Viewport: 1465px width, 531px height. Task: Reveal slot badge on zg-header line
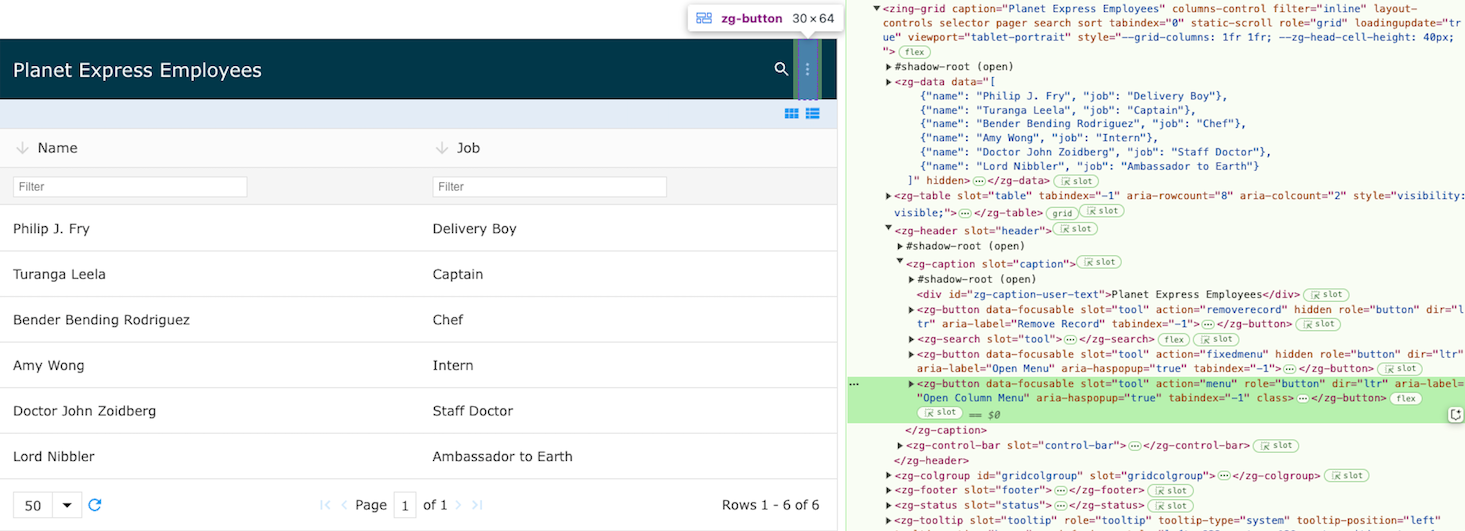[1077, 230]
